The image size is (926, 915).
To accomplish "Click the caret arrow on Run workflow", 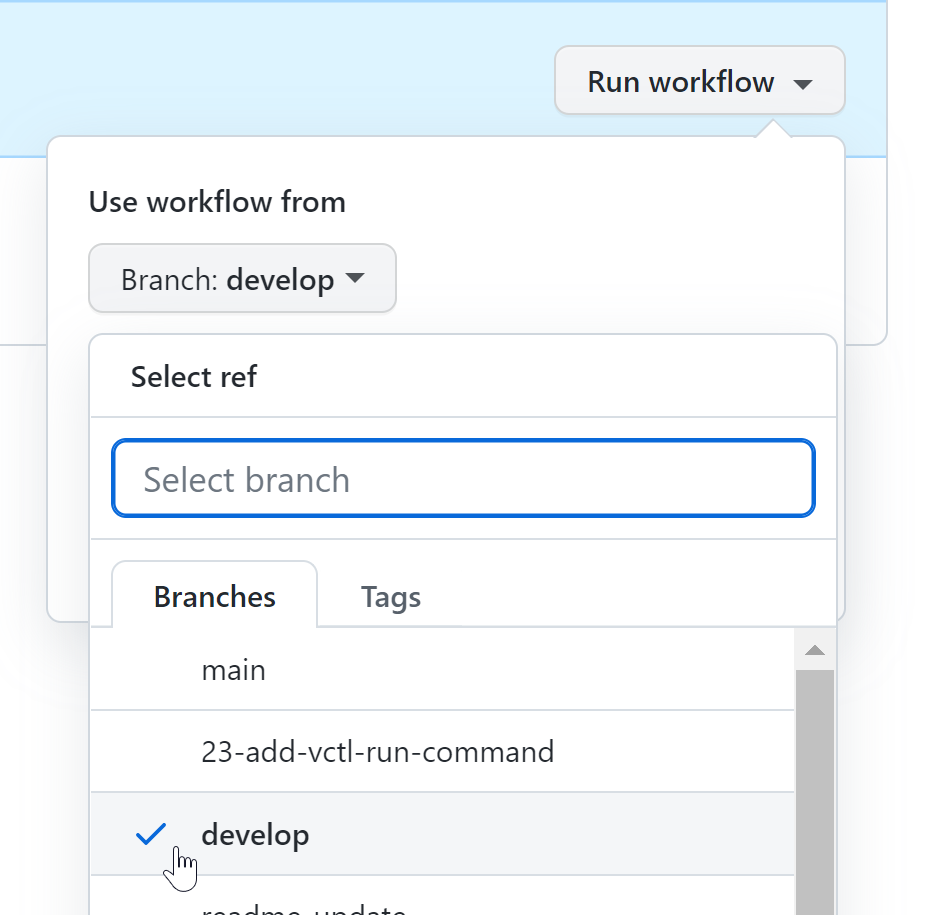I will click(803, 84).
